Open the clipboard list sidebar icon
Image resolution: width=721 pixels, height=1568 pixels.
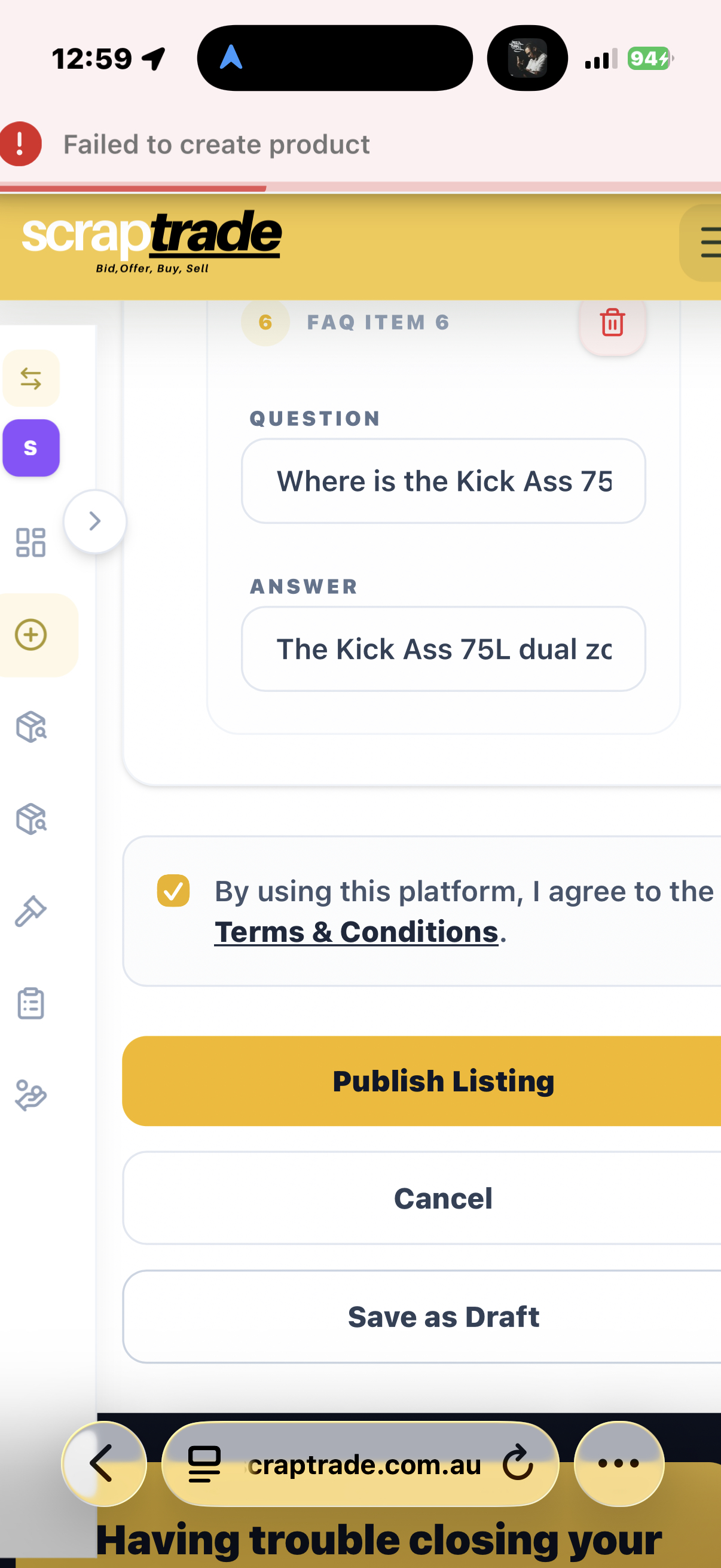tap(31, 1003)
